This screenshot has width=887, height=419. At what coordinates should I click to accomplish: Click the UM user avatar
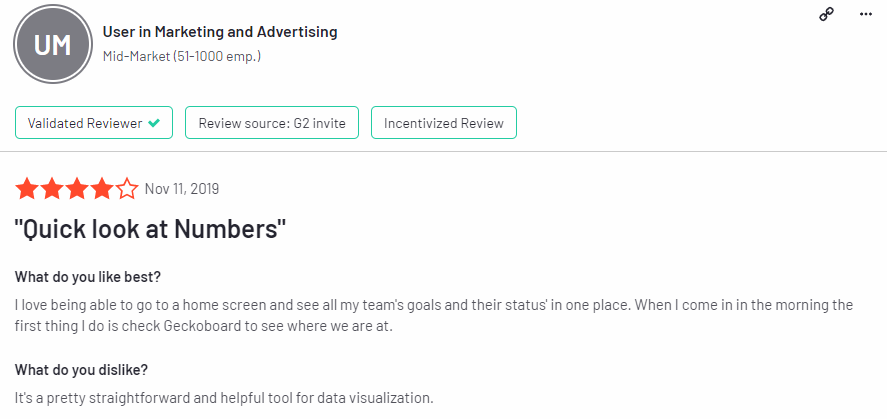[51, 45]
